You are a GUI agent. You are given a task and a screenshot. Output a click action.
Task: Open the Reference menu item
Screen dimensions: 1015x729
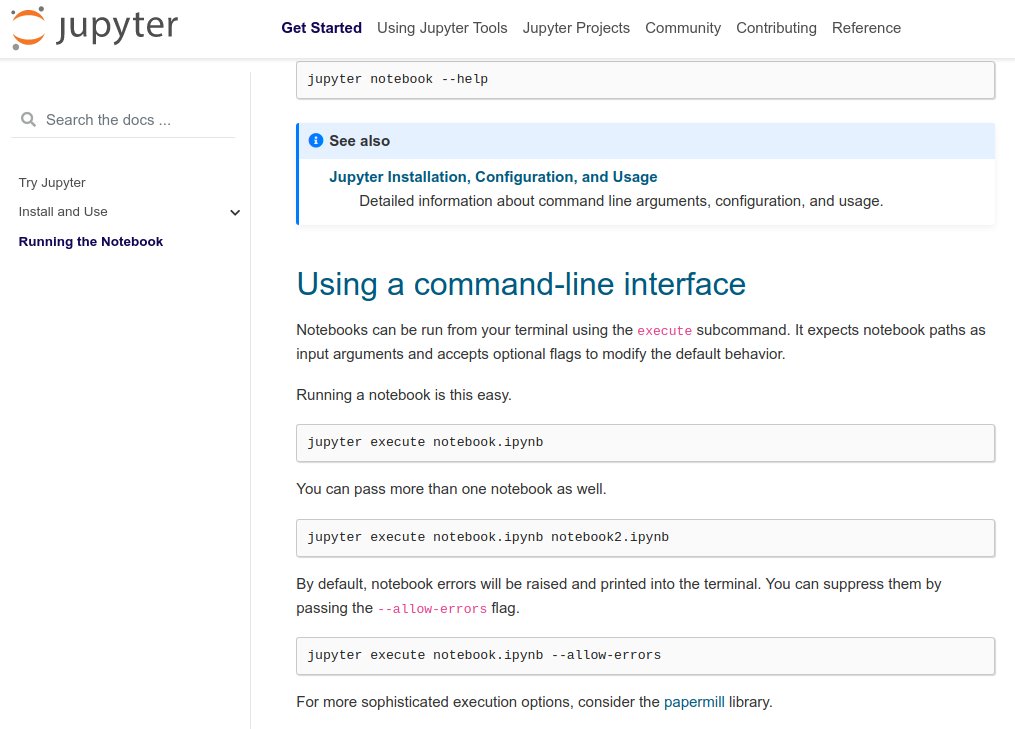(x=866, y=28)
